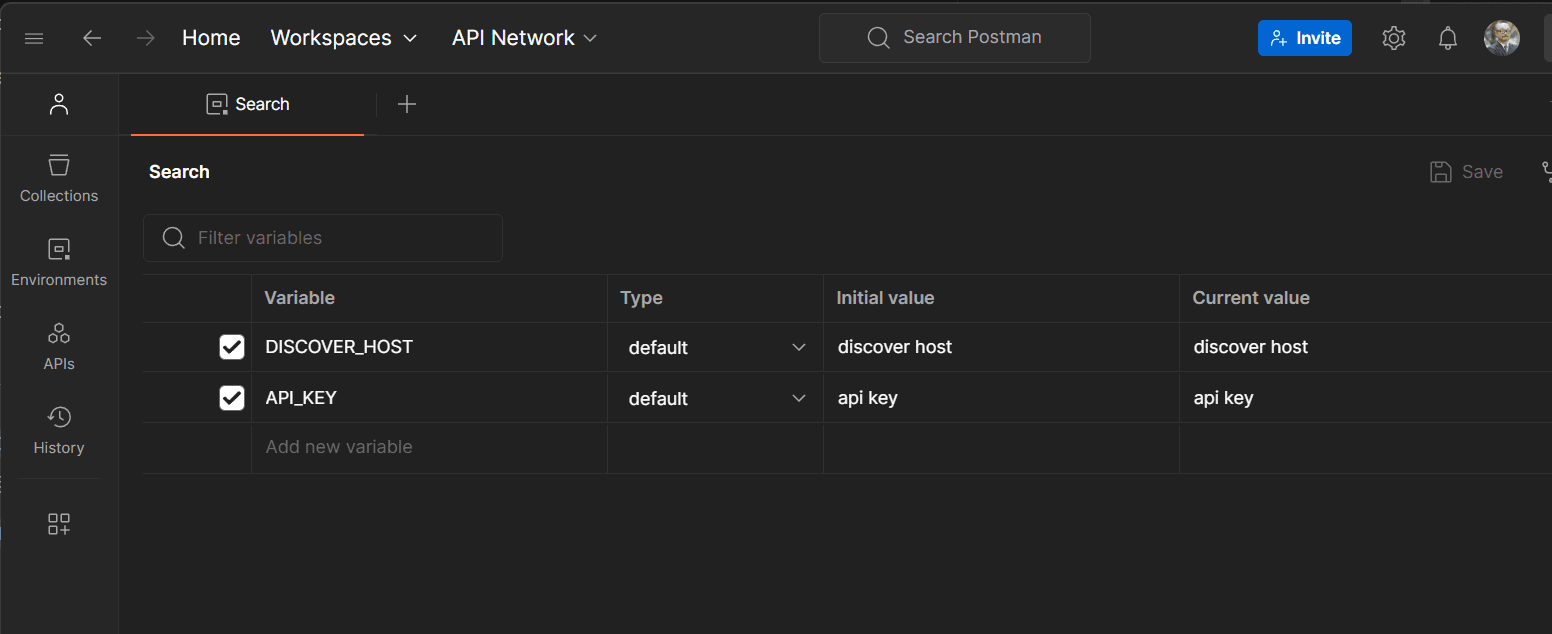Click the back navigation arrow

click(92, 38)
